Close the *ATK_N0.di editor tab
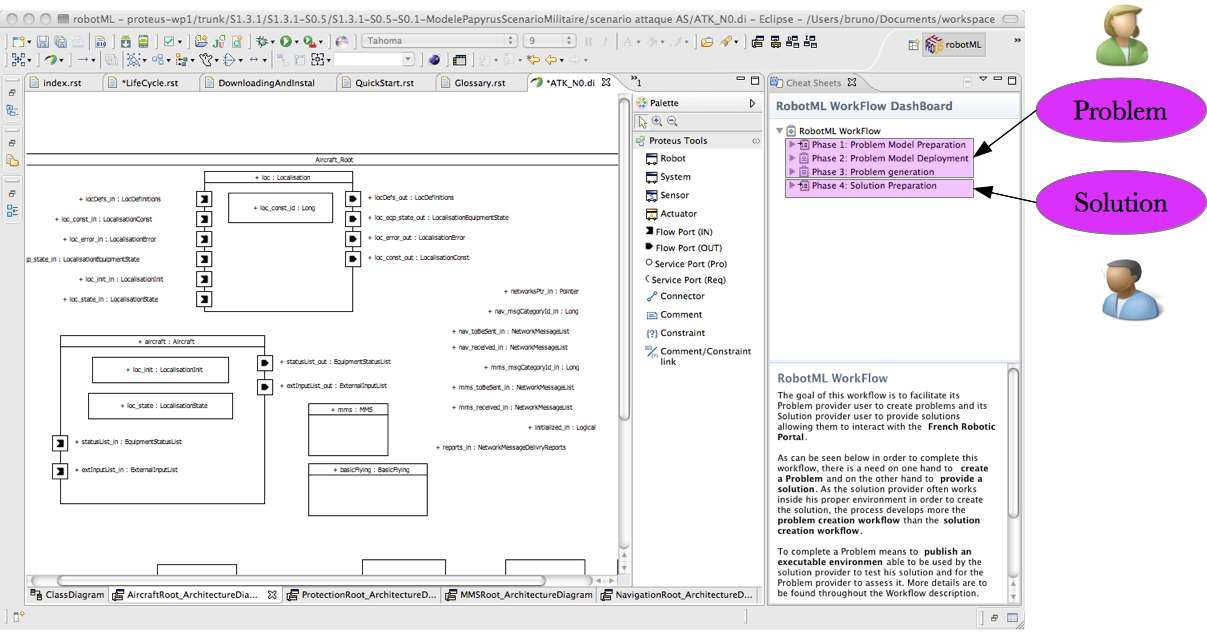Screen dimensions: 1207x632 pos(606,82)
